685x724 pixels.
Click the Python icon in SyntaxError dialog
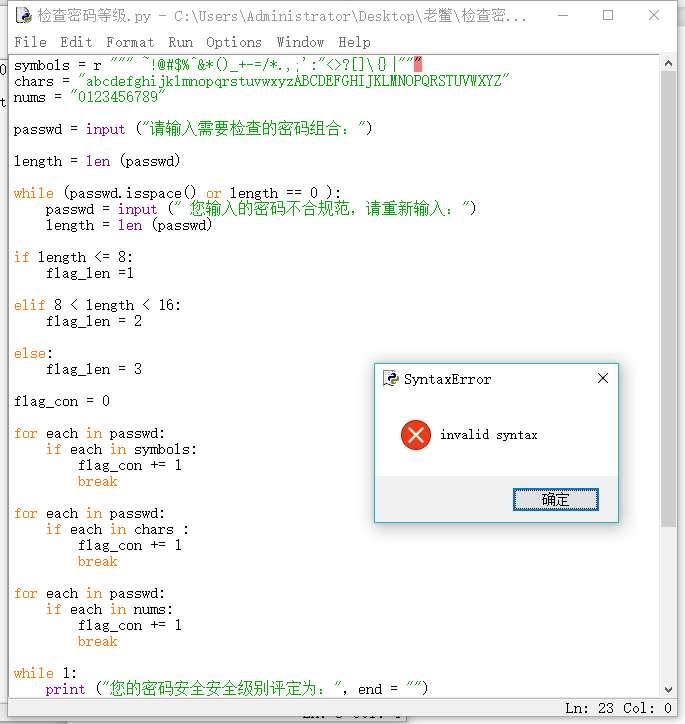(x=391, y=379)
